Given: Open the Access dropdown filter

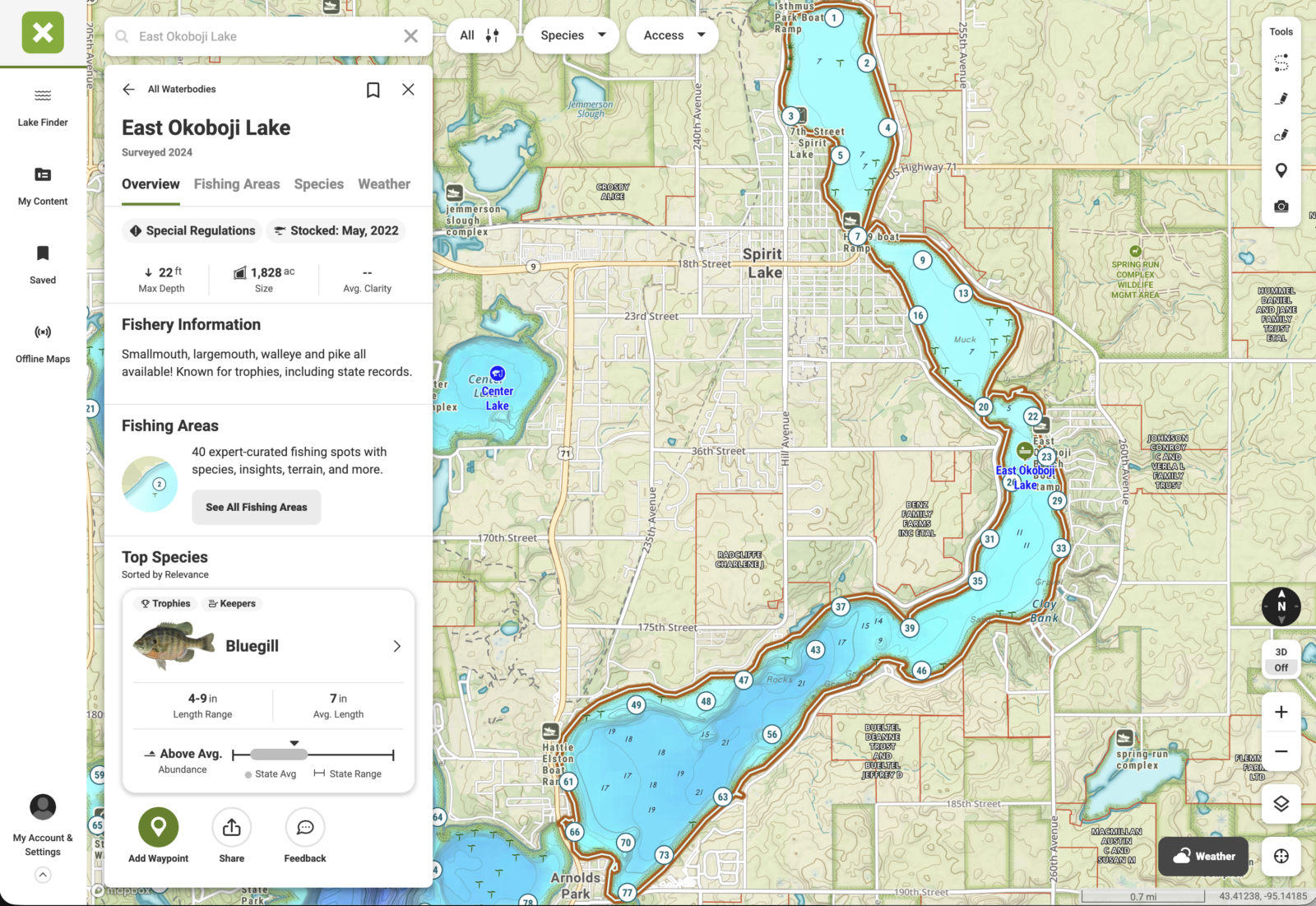Looking at the screenshot, I should [x=673, y=35].
